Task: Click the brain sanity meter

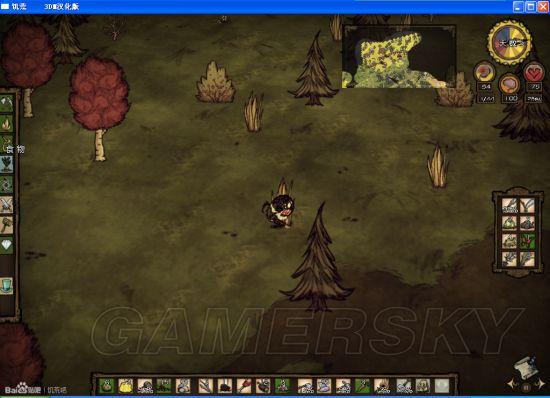Action: click(x=509, y=84)
